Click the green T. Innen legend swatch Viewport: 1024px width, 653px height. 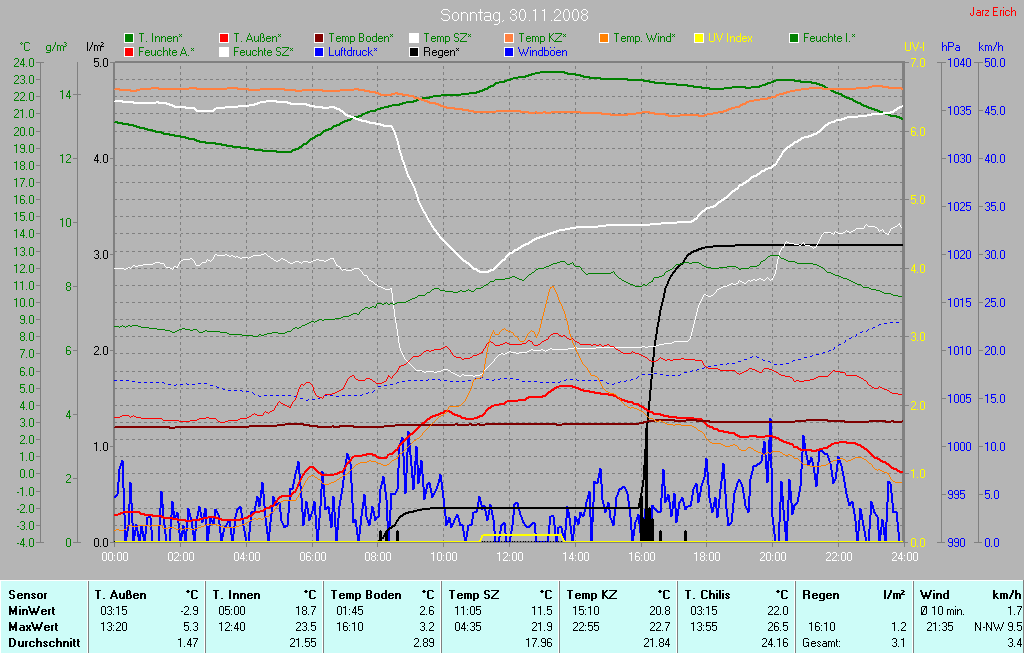tap(129, 38)
